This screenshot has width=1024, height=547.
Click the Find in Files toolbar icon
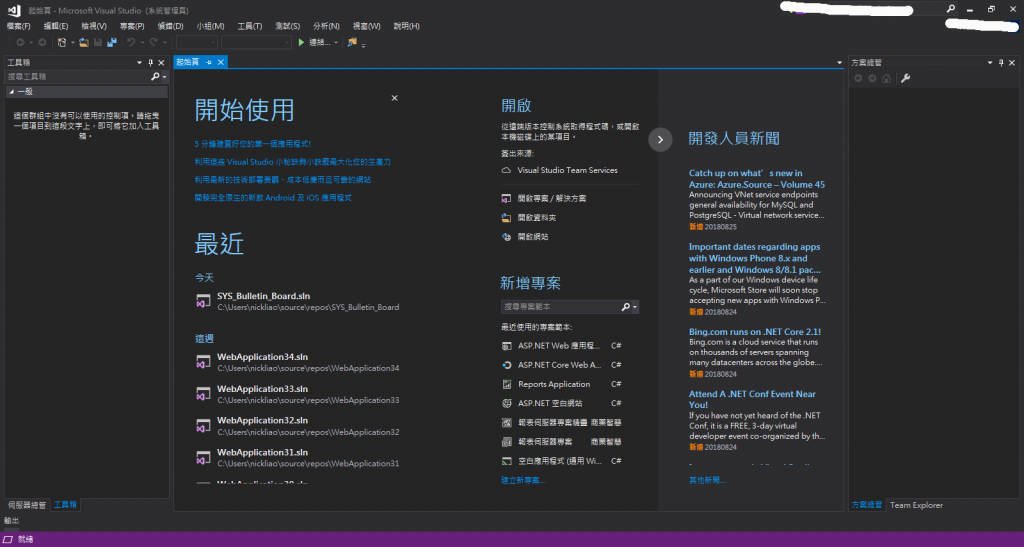352,42
